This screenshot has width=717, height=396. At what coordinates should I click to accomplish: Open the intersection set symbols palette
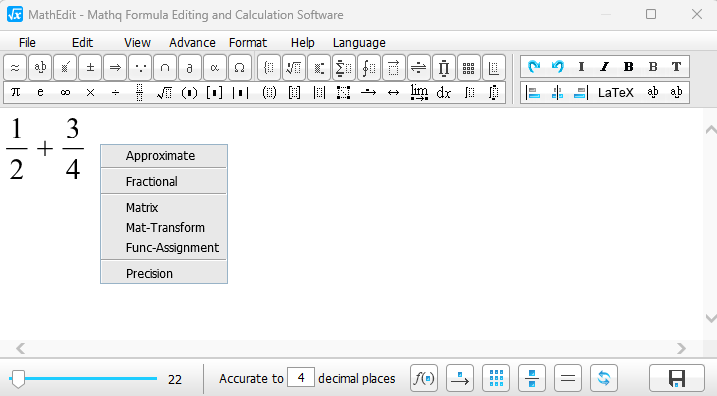(165, 68)
